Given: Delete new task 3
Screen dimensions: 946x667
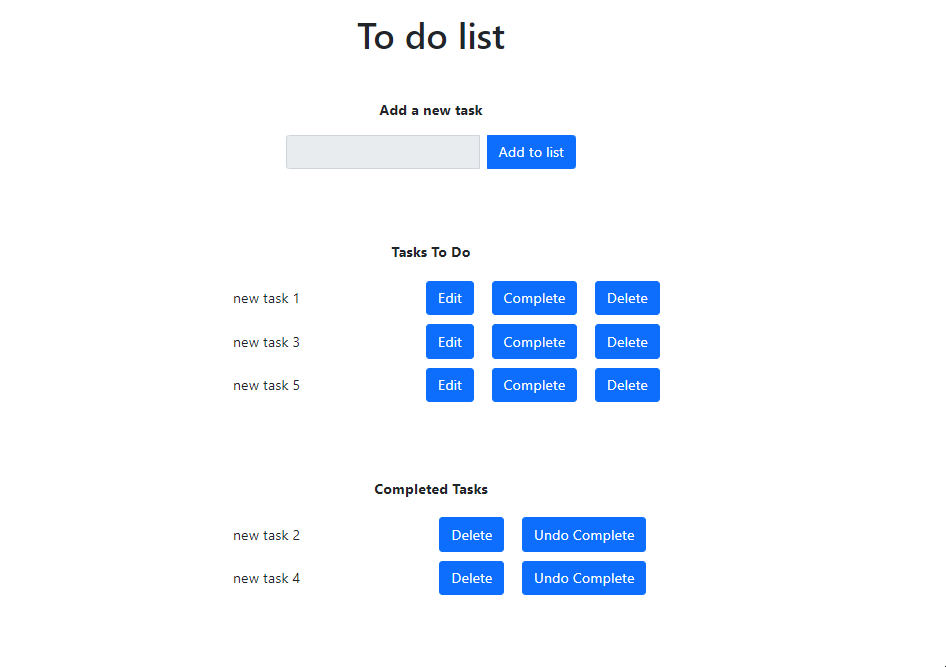Looking at the screenshot, I should (x=627, y=341).
